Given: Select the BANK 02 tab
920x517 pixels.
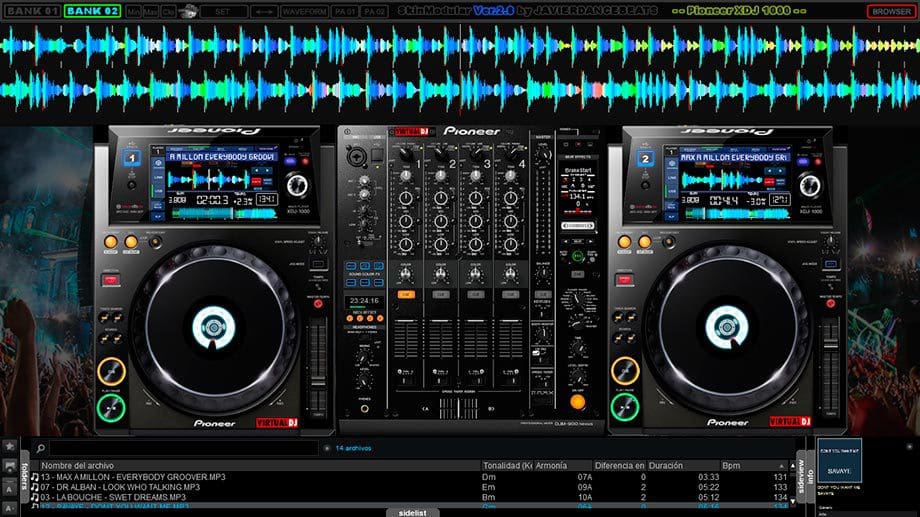Looking at the screenshot, I should (93, 11).
